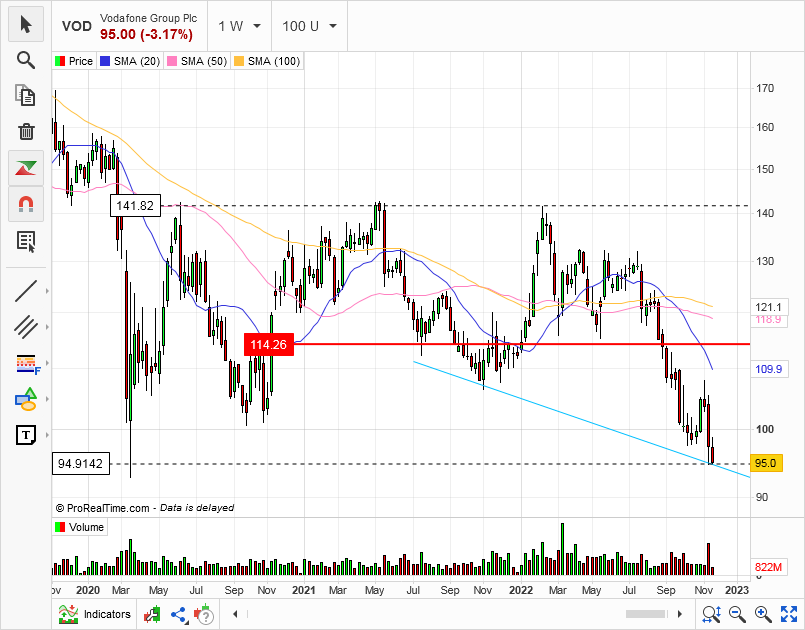
Task: Click the zoom in magnifier icon
Action: [x=763, y=614]
